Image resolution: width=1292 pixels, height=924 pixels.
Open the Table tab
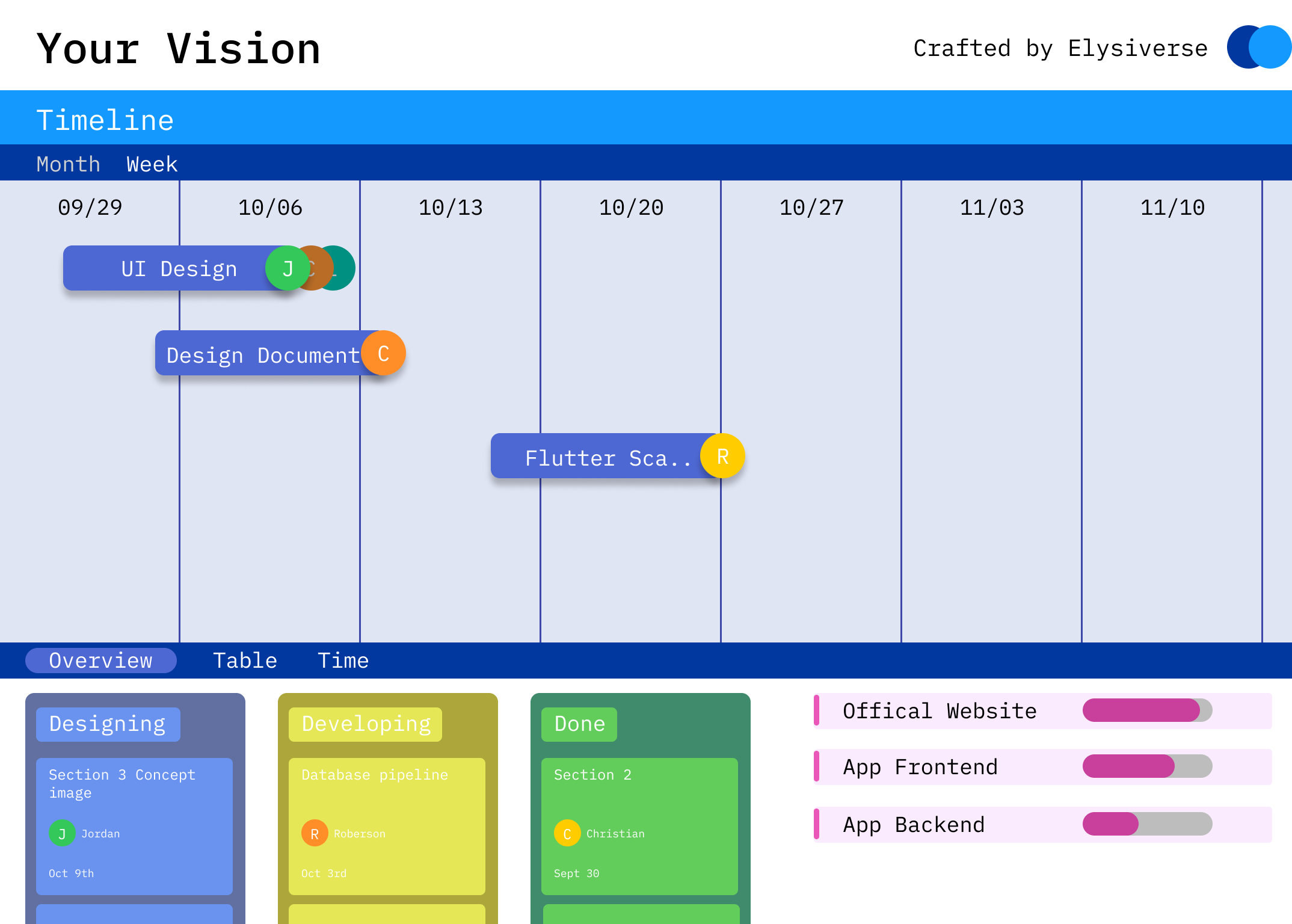245,661
